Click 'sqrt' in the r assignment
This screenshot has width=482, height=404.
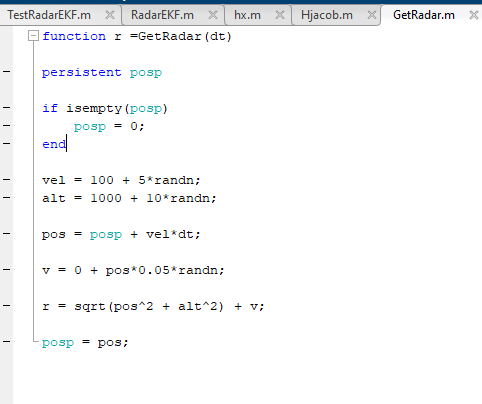pyautogui.click(x=90, y=307)
